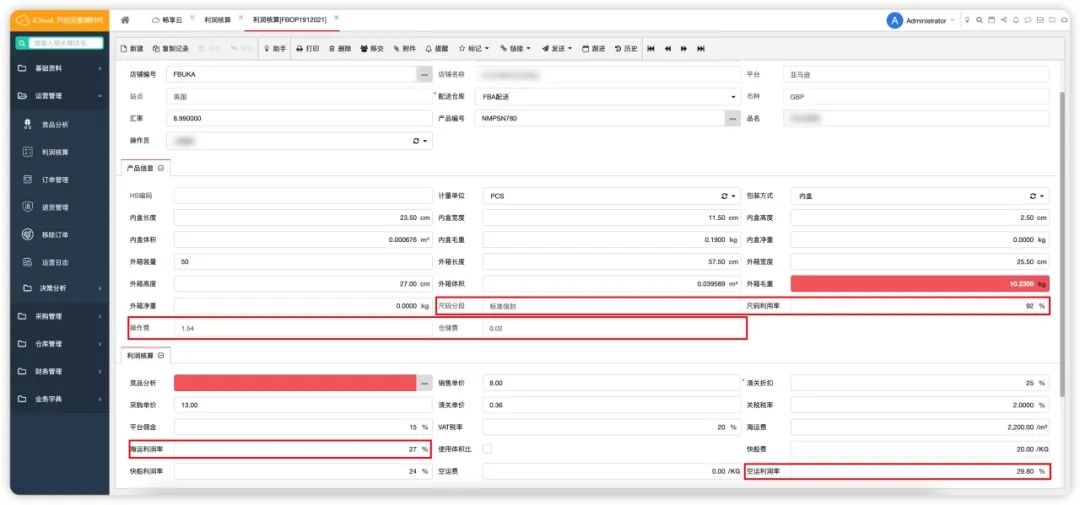This screenshot has height=505, width=1080.
Task: Open the 附件 (Attachment) paperclip tool
Action: (x=404, y=48)
